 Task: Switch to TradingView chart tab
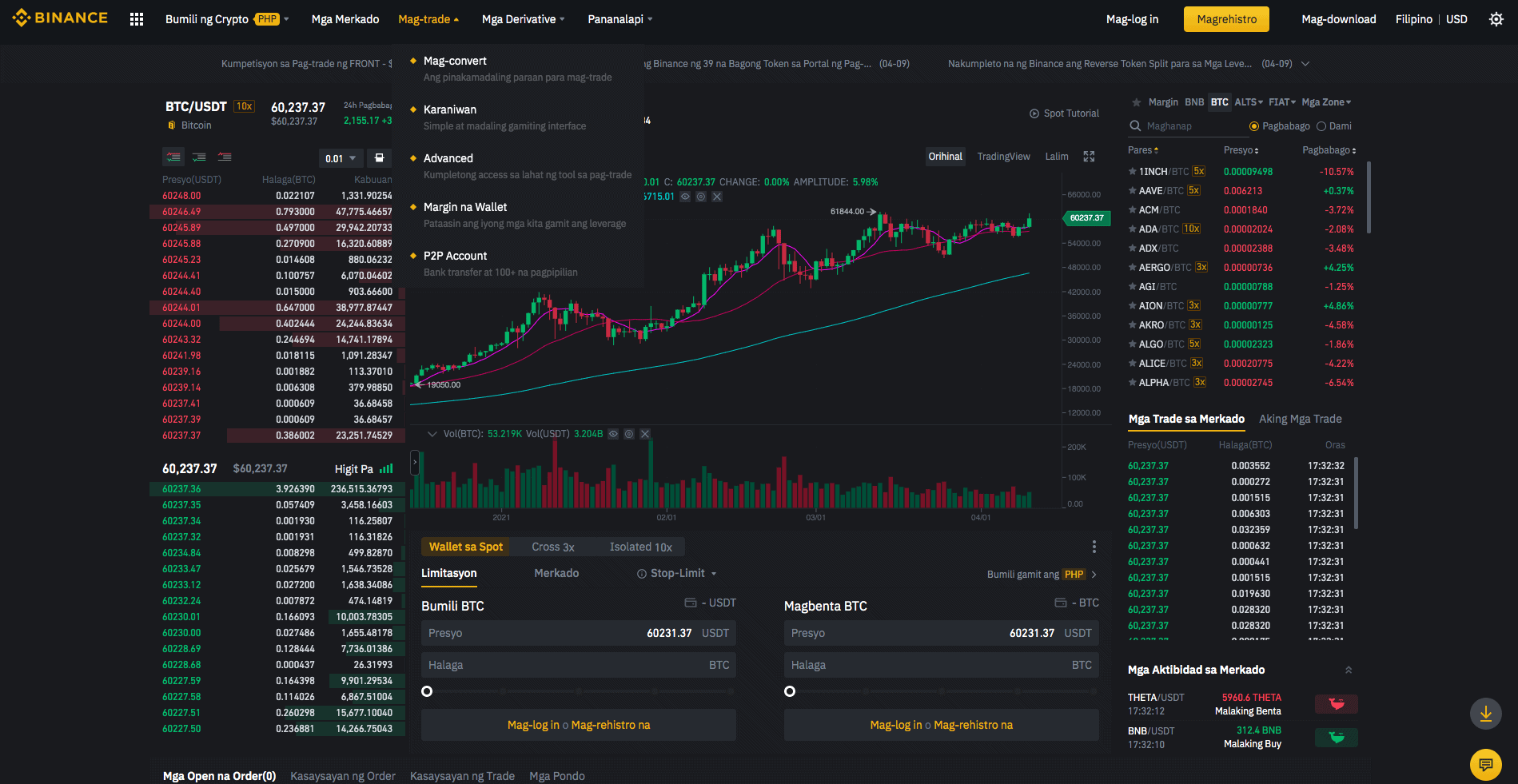(x=1003, y=157)
